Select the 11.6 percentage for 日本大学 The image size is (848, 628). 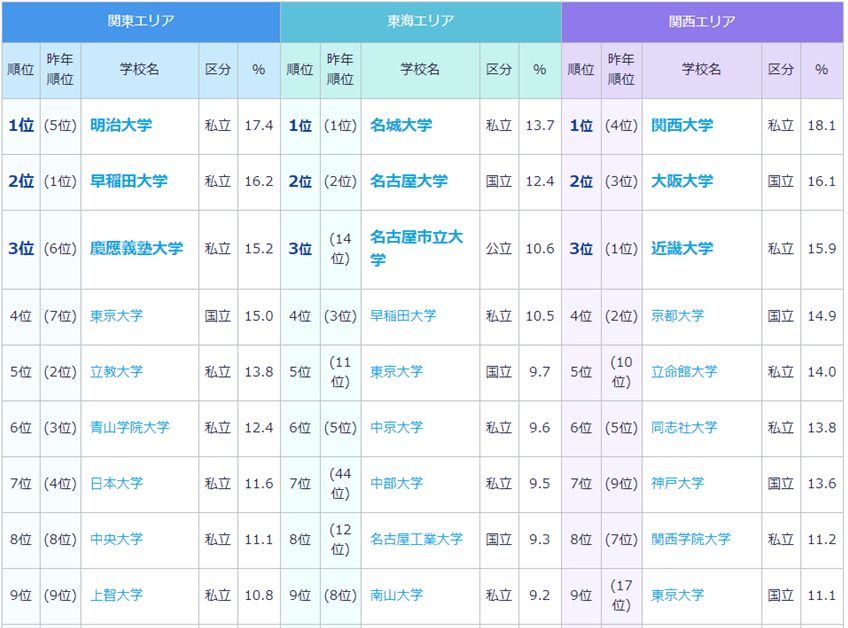(259, 483)
